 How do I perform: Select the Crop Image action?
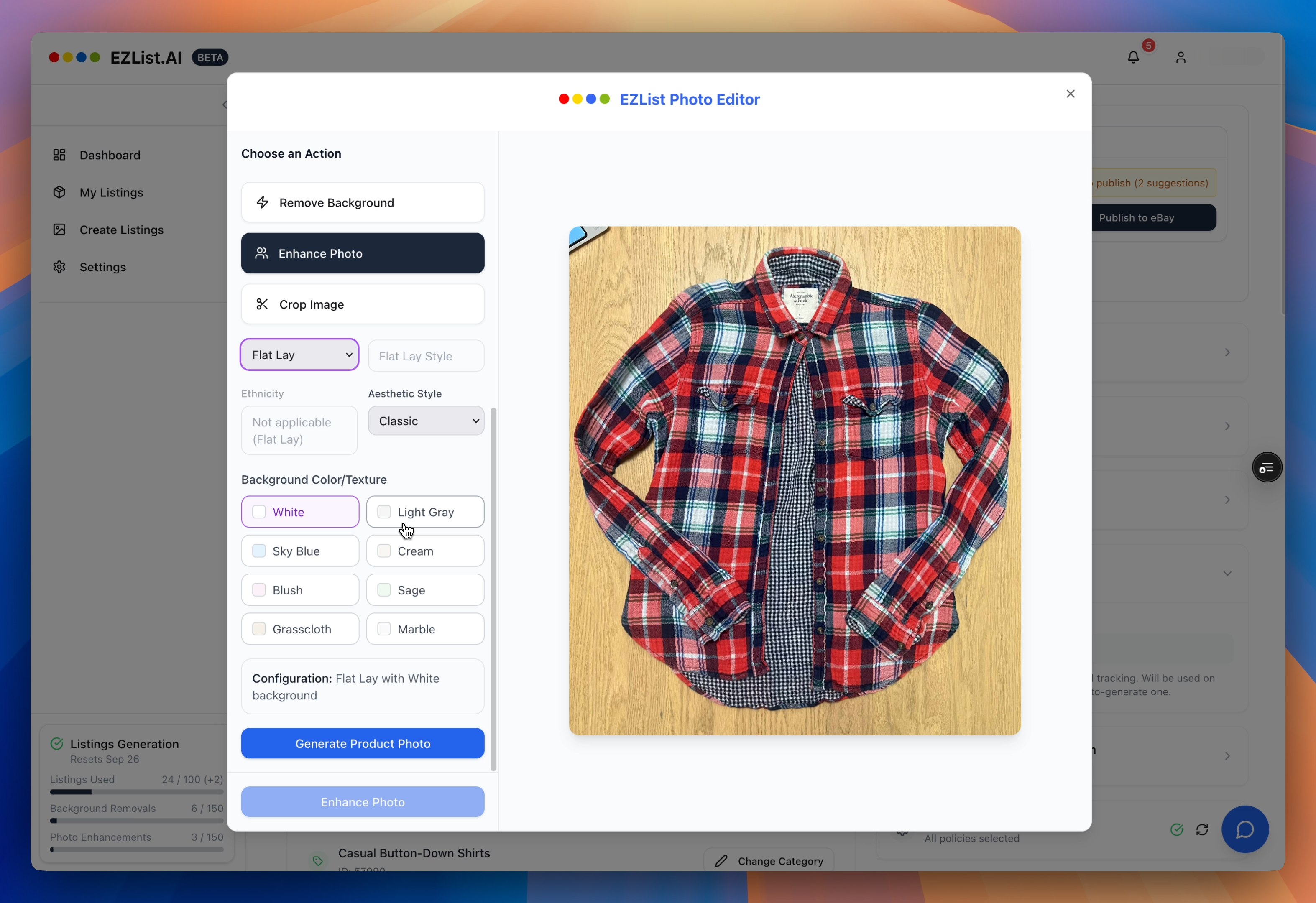click(x=363, y=305)
